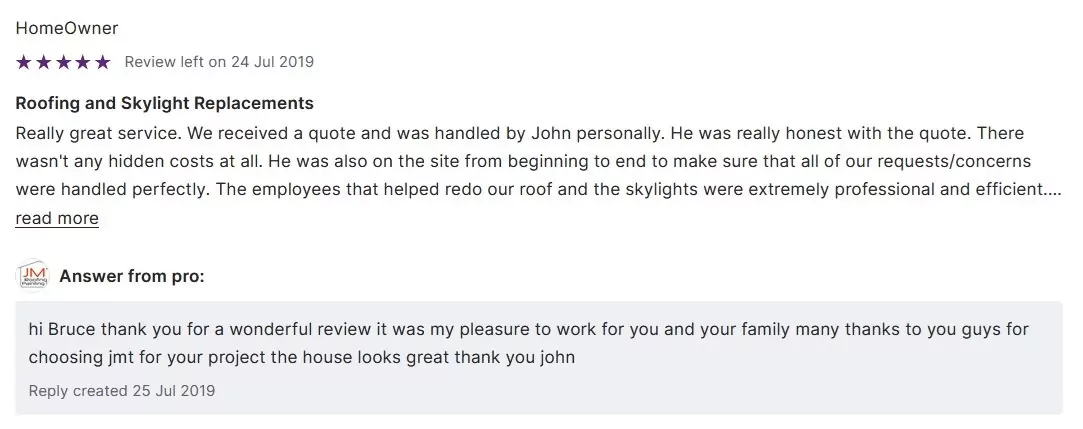
Task: Click the fifth purple rating star
Action: coord(103,62)
